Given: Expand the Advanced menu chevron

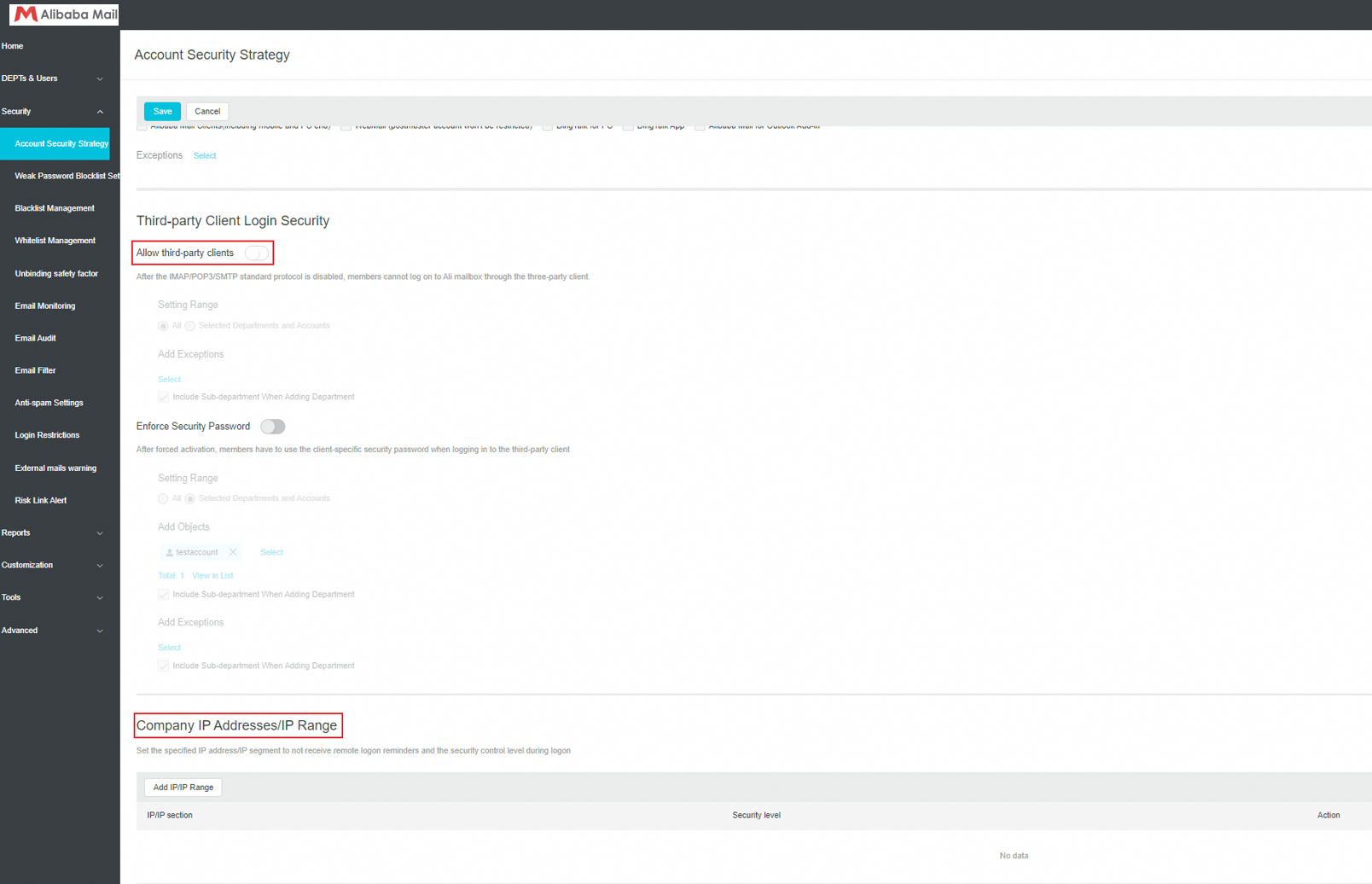Looking at the screenshot, I should coord(100,631).
